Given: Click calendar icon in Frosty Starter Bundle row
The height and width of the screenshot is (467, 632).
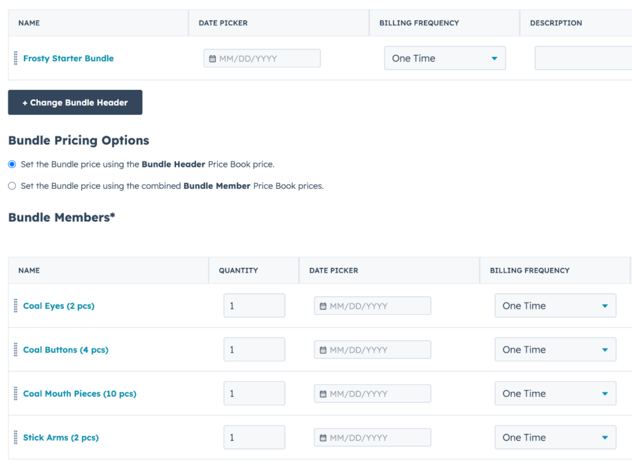Looking at the screenshot, I should coord(212,59).
